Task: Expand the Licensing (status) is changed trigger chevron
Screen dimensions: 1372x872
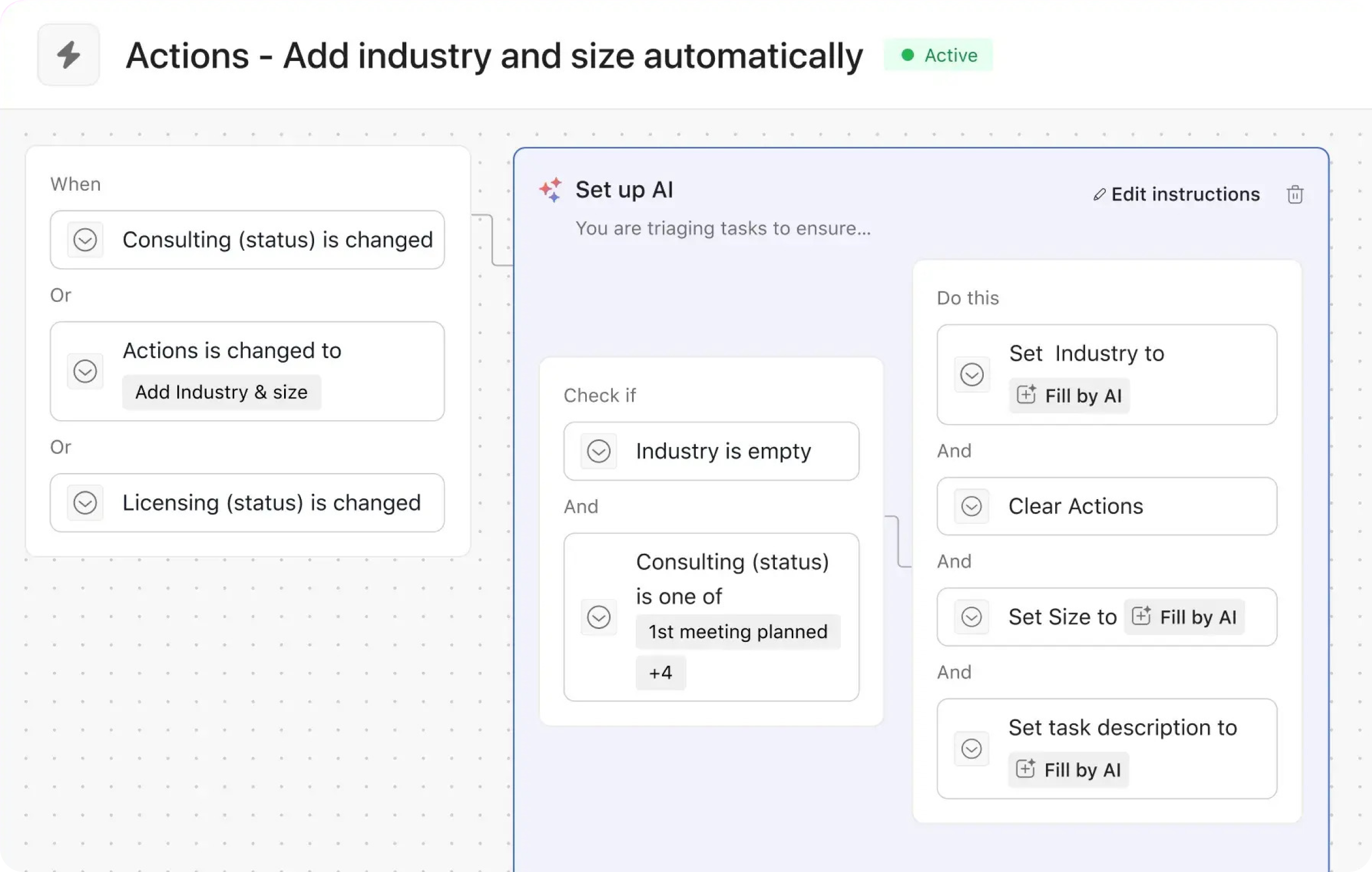Action: click(x=85, y=503)
